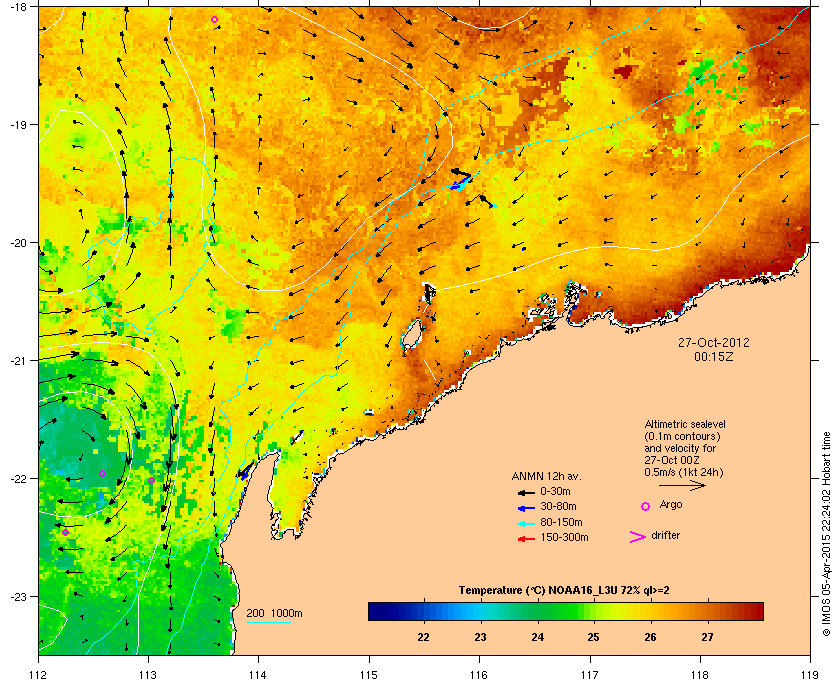
Task: Click the colorbar tick label 27
Action: (x=707, y=637)
